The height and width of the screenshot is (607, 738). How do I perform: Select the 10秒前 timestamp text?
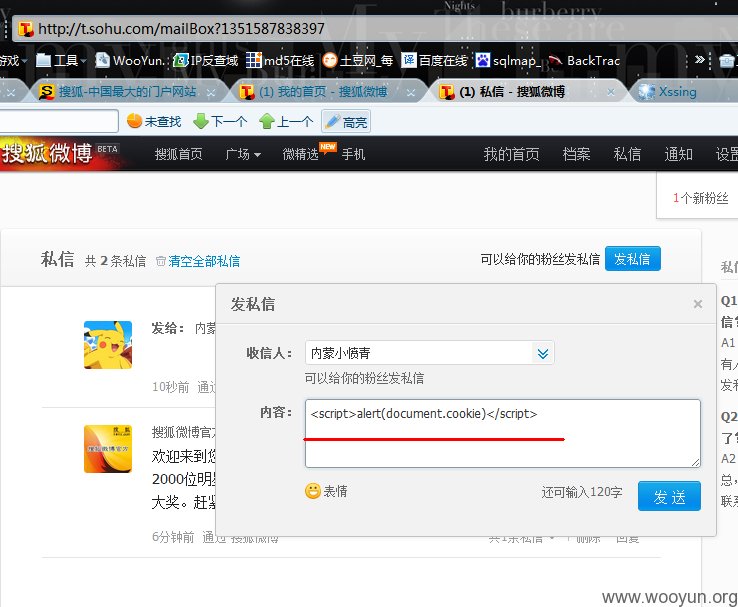coord(170,387)
